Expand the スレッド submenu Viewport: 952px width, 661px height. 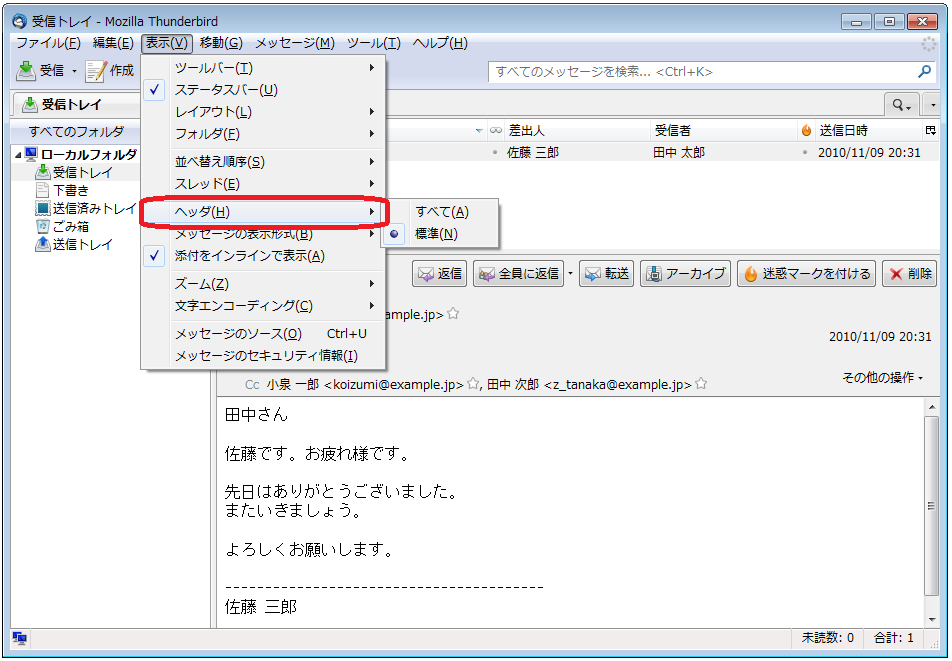coord(263,183)
